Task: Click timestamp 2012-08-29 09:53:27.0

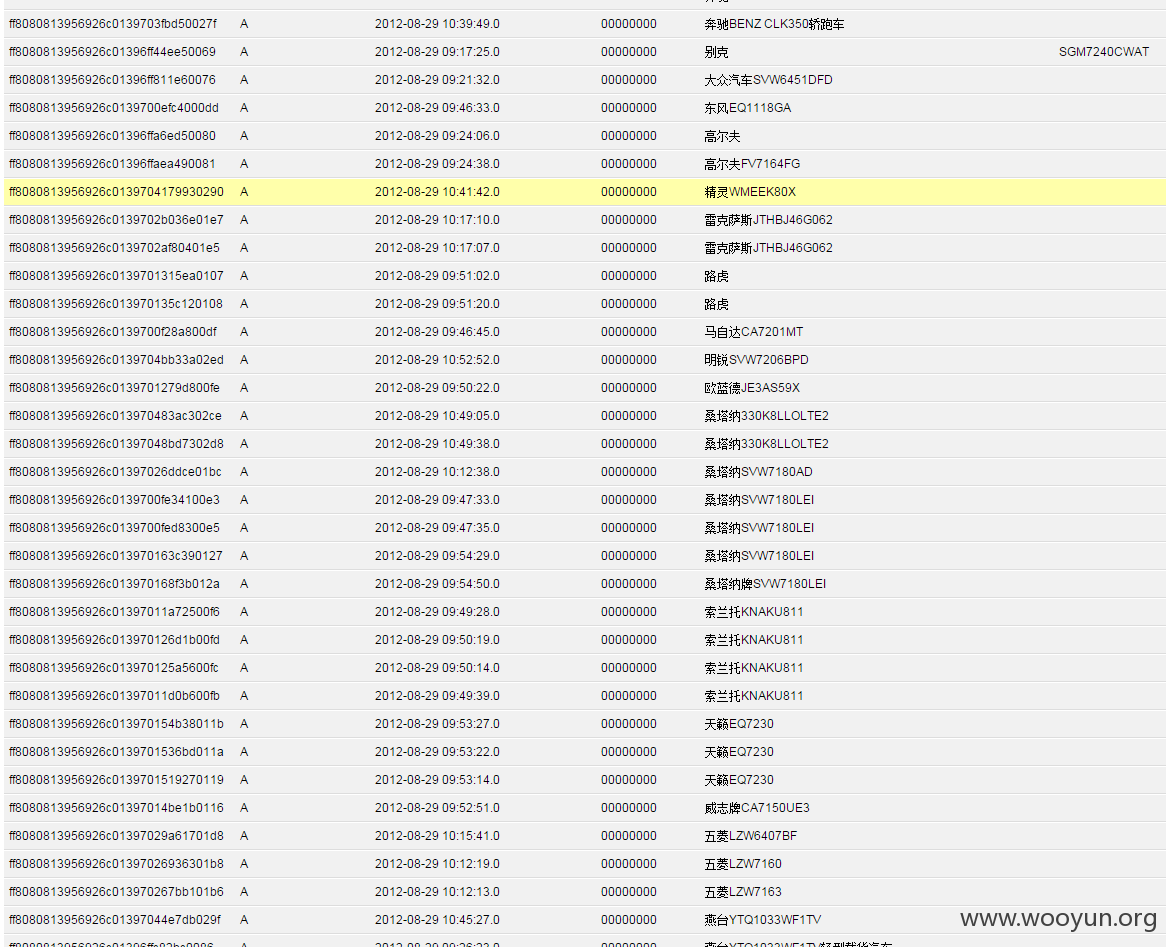Action: click(437, 725)
